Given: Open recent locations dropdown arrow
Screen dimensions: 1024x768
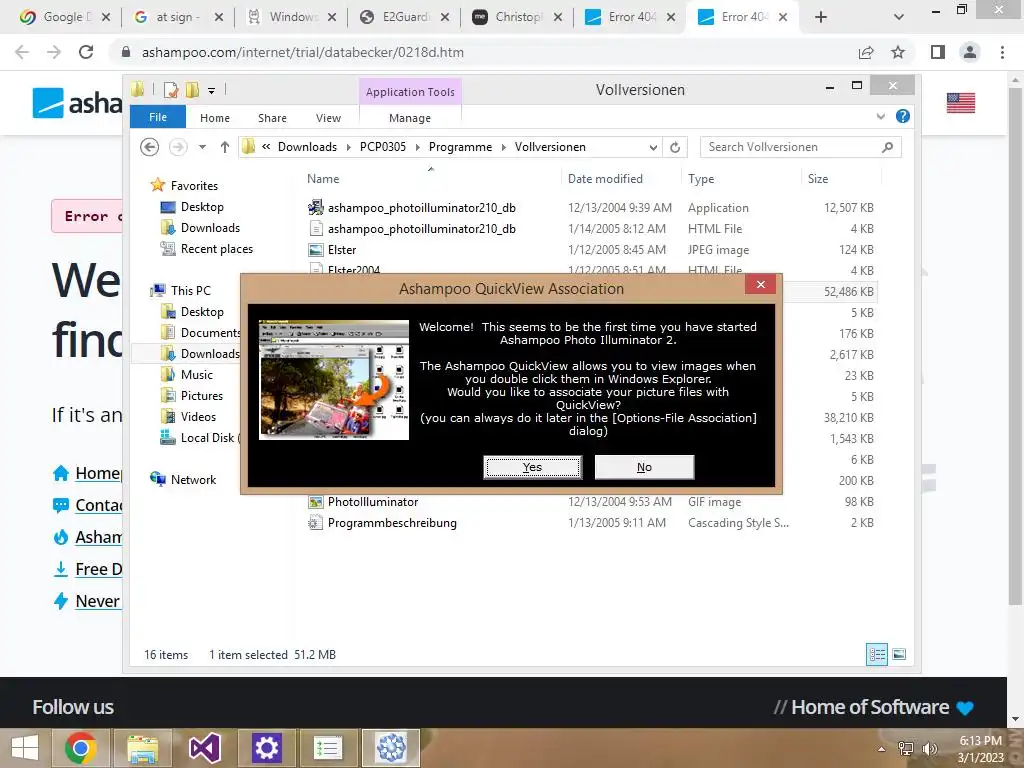Looking at the screenshot, I should coord(202,147).
